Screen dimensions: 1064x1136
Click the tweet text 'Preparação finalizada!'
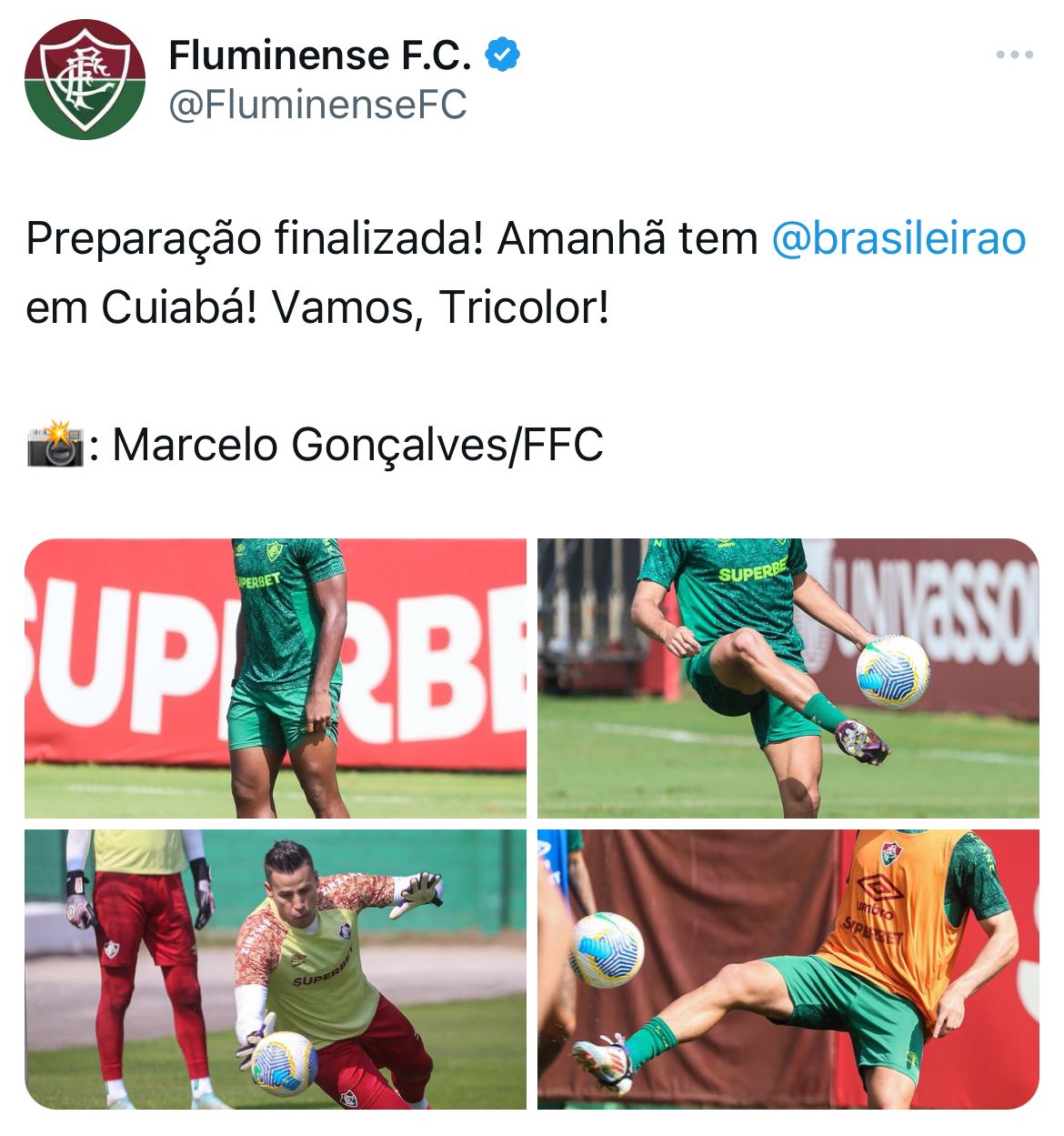point(254,240)
